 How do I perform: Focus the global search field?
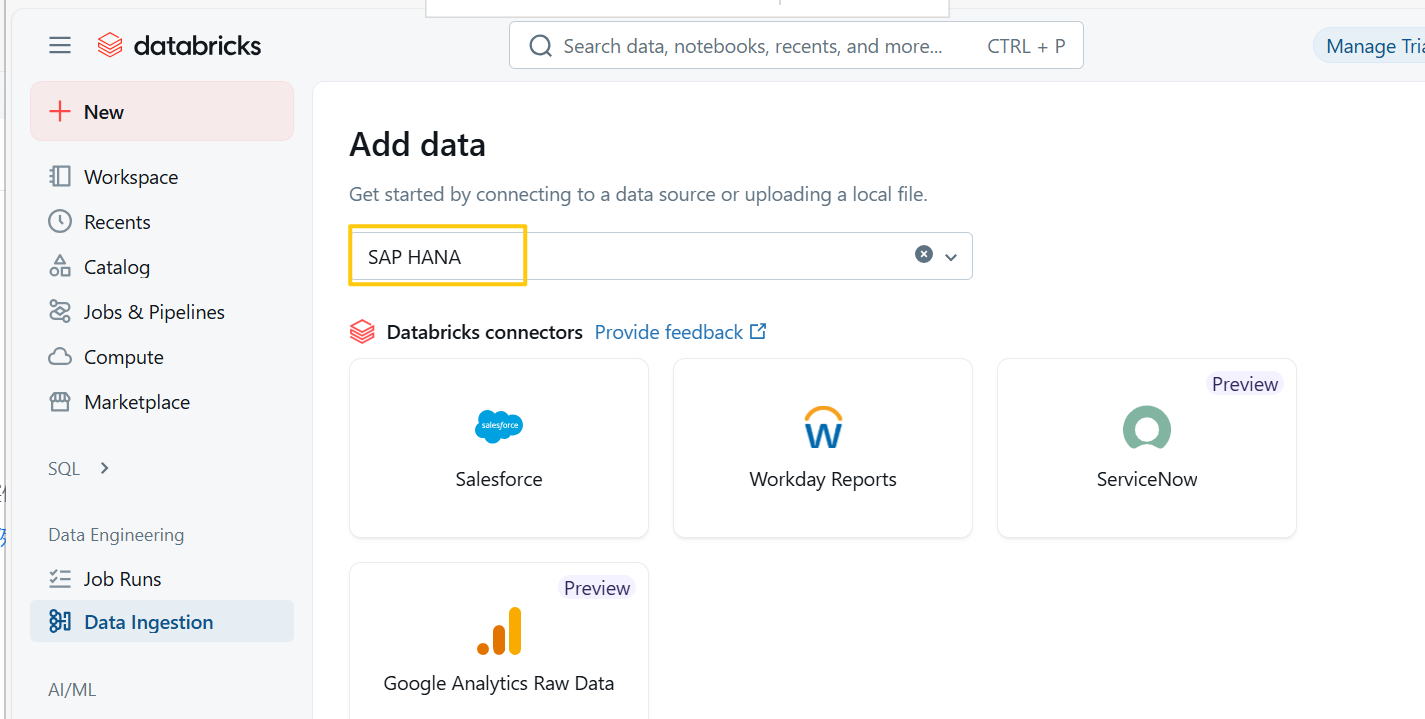click(796, 46)
